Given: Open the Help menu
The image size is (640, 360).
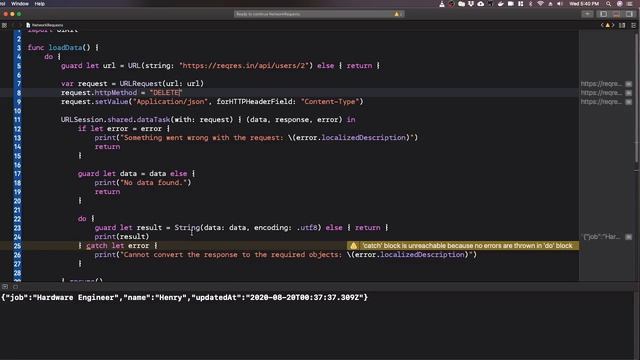Looking at the screenshot, I should [x=40, y=4].
